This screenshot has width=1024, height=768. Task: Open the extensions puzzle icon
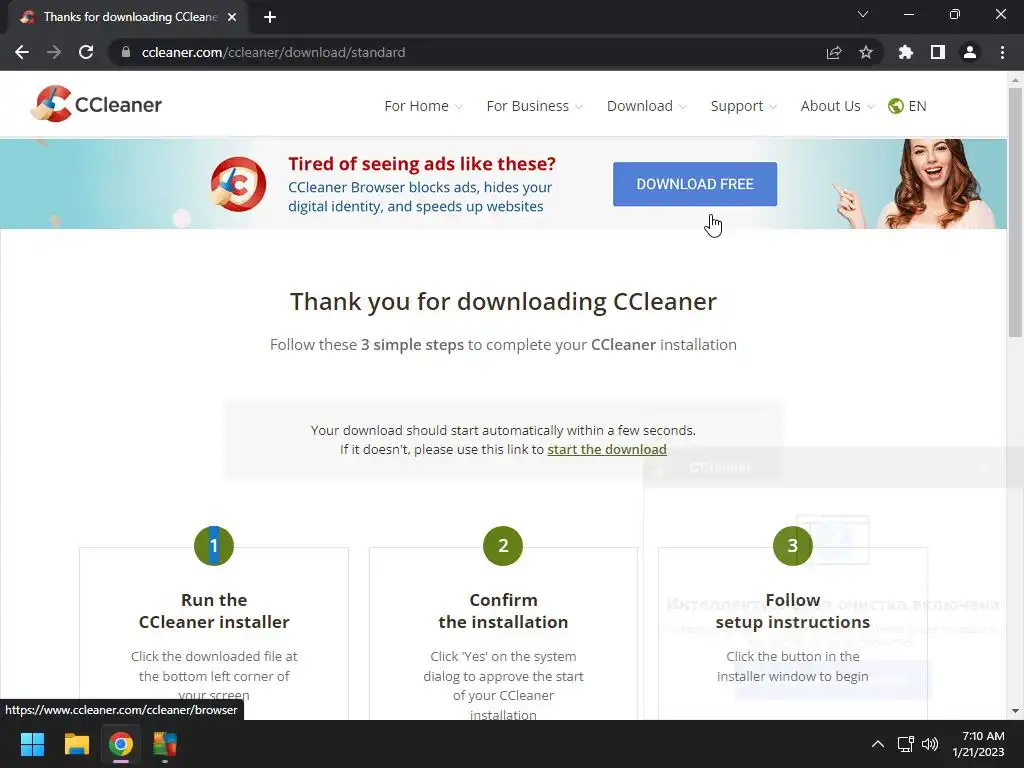tap(906, 52)
